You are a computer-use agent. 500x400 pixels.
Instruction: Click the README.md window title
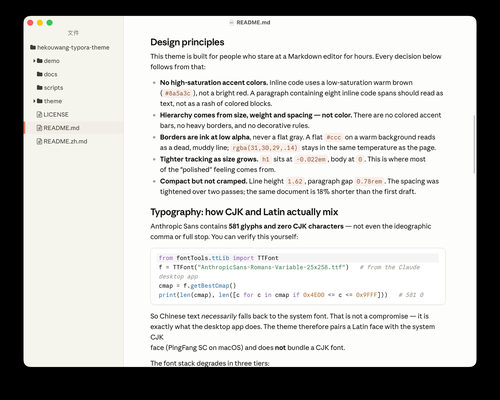(x=253, y=22)
